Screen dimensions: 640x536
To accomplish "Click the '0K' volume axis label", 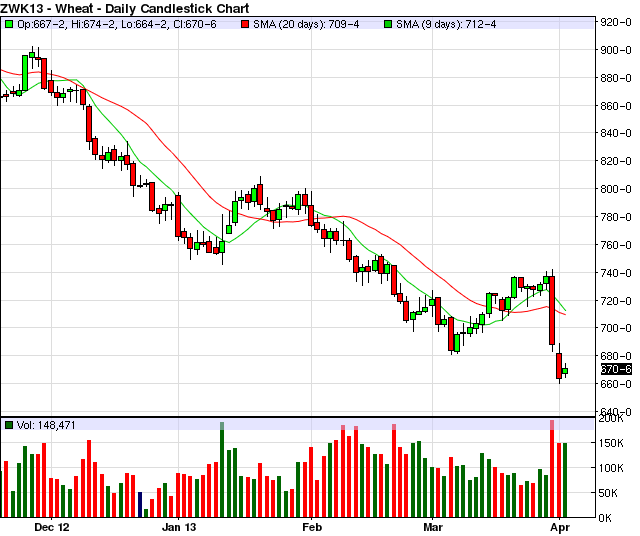I will 605,518.
